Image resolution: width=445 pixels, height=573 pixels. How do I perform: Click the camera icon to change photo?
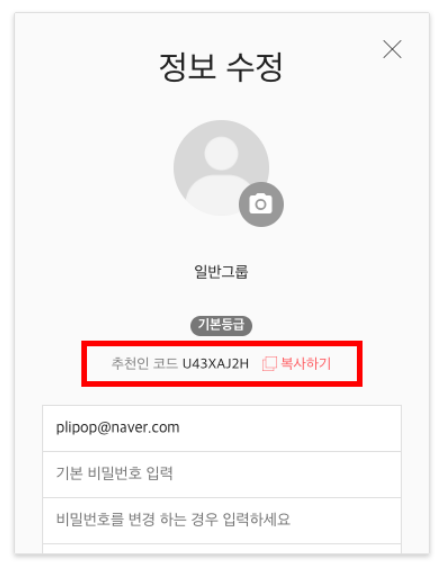pyautogui.click(x=261, y=204)
